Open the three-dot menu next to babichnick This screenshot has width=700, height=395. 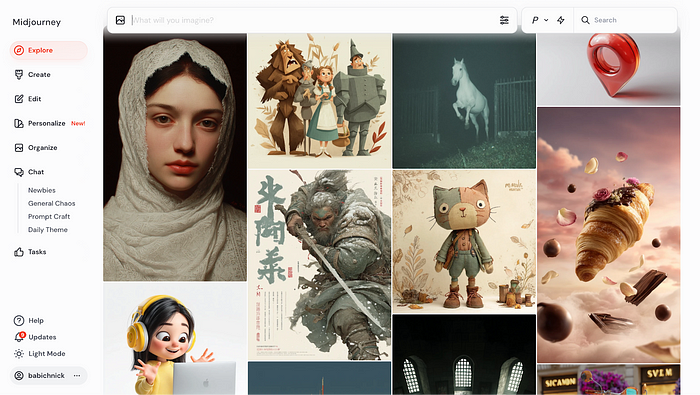(x=77, y=375)
